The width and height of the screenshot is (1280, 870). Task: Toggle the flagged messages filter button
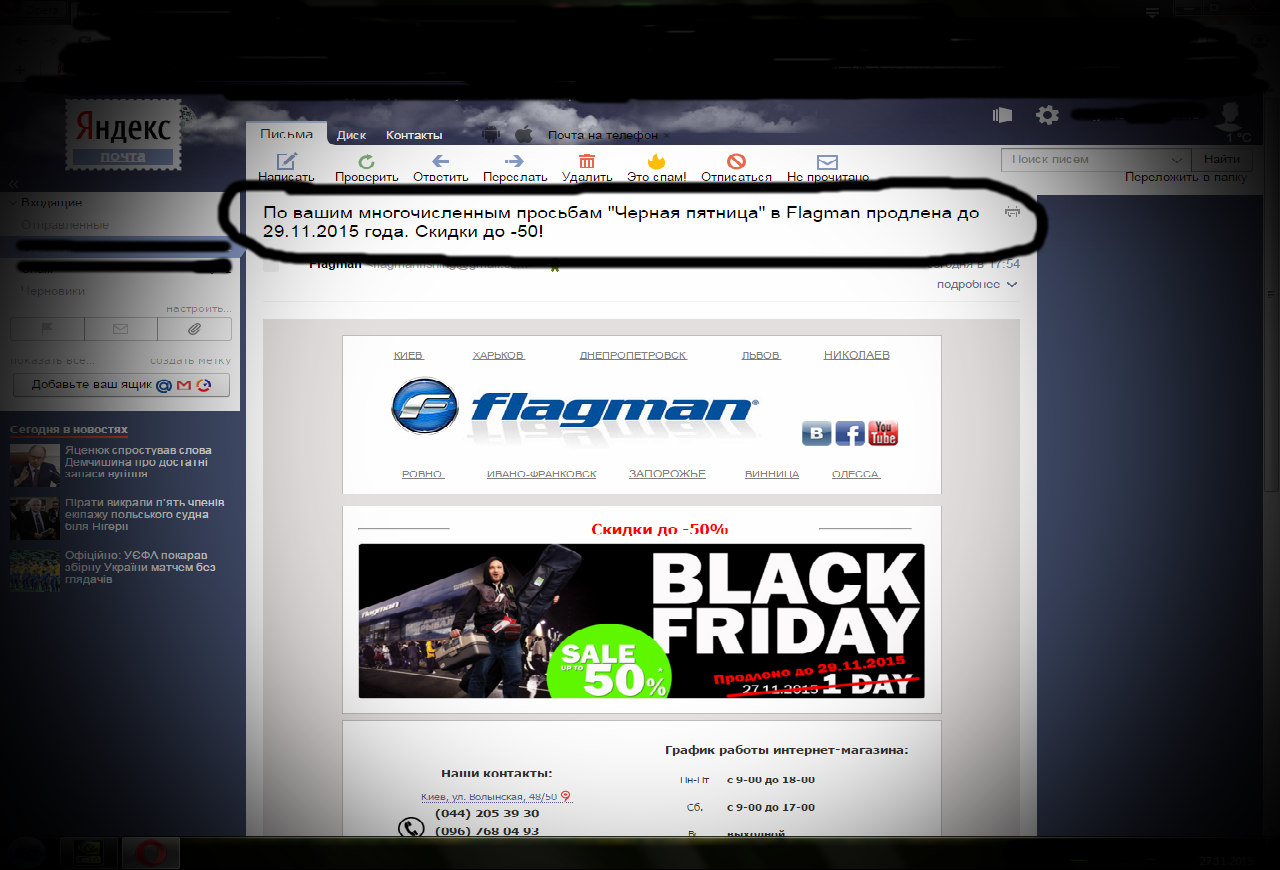tap(47, 329)
